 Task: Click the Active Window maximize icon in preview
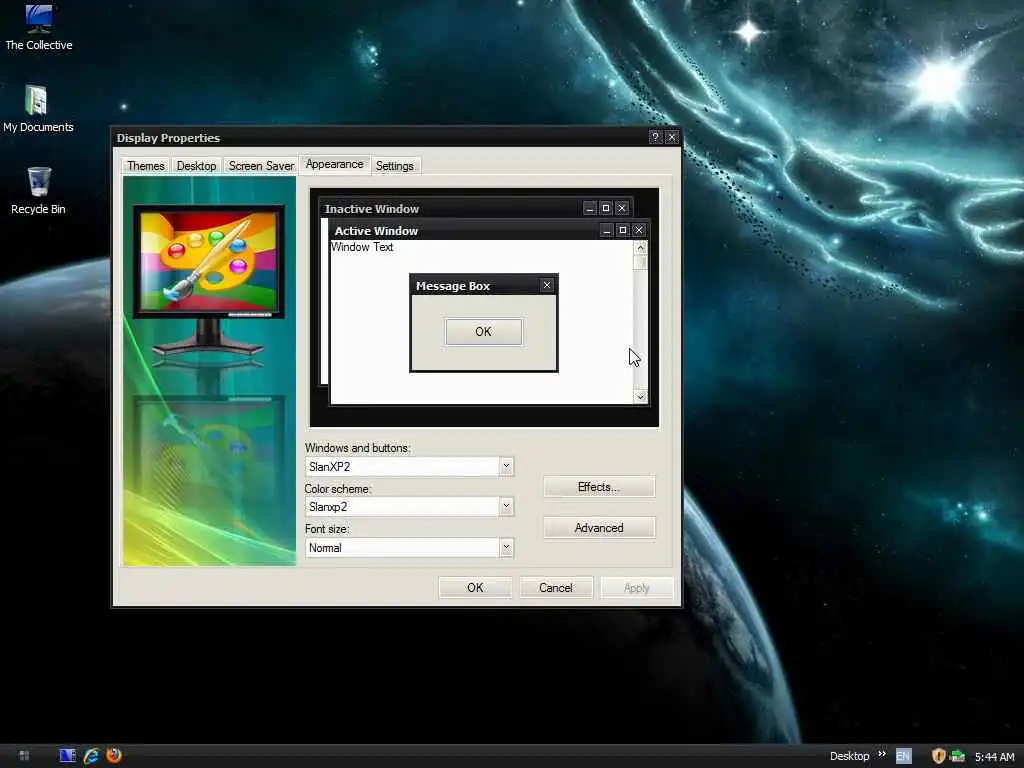[622, 231]
